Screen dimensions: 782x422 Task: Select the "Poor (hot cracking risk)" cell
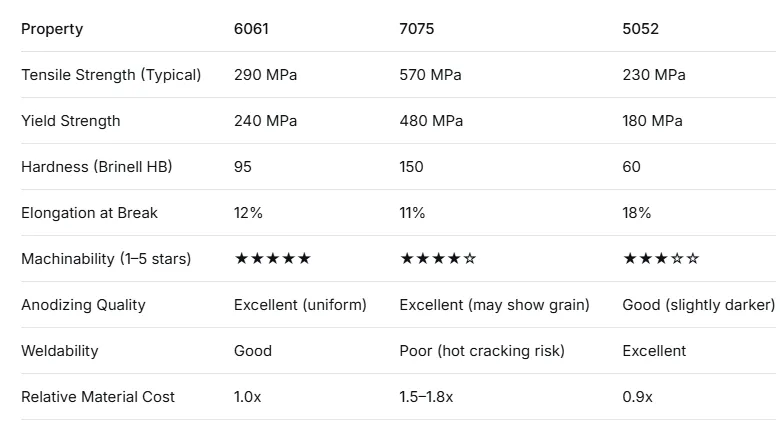pos(482,351)
